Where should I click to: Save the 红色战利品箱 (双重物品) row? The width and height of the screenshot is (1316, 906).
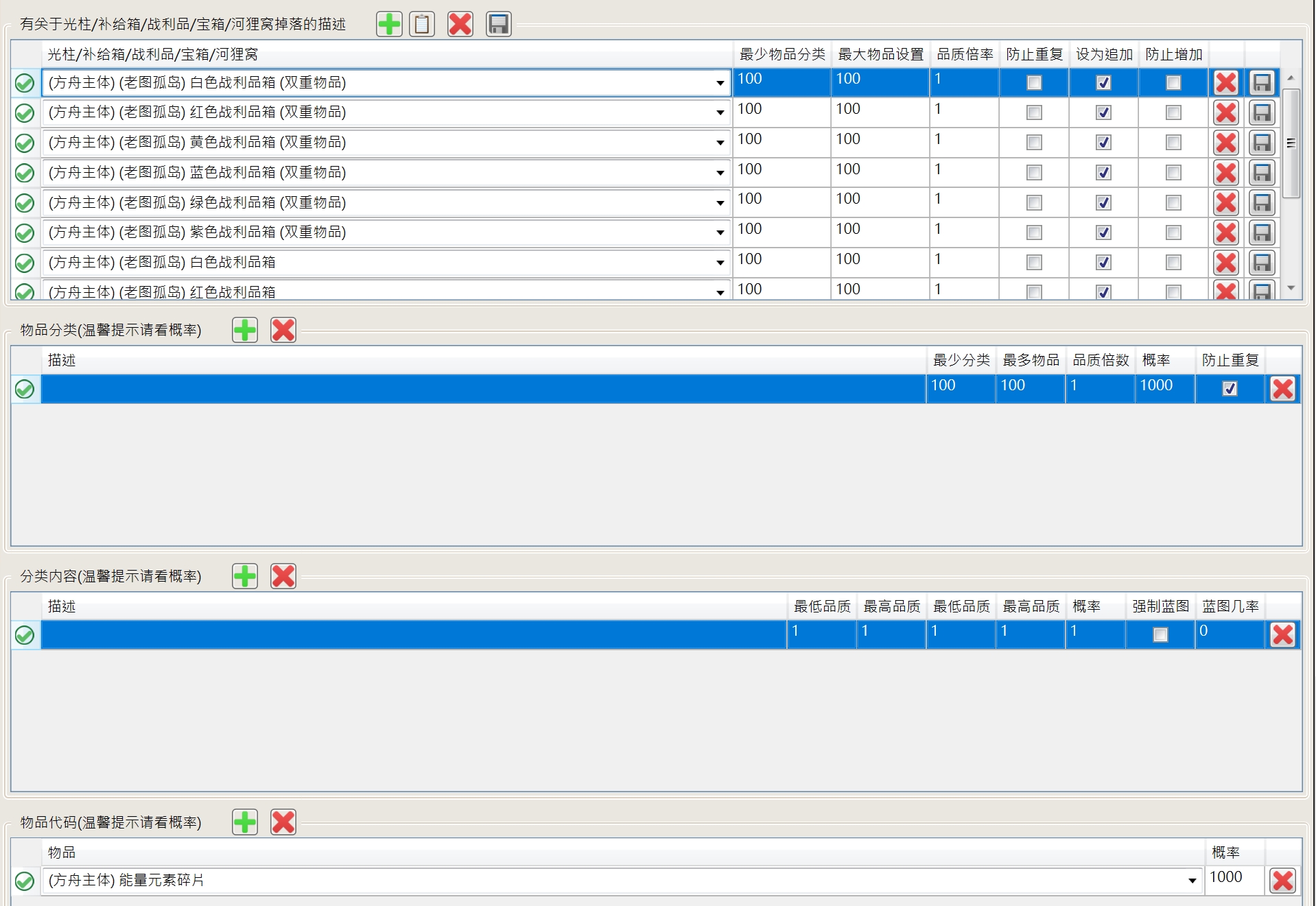[1262, 112]
